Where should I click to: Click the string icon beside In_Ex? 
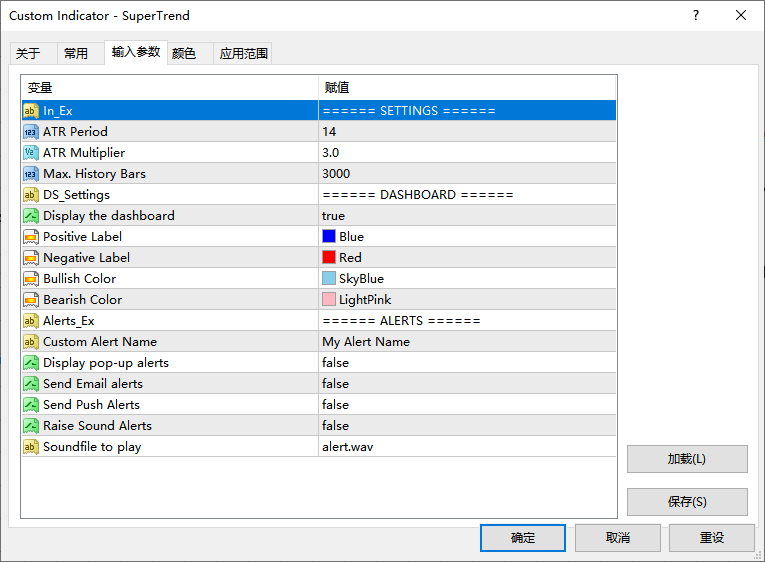click(31, 111)
